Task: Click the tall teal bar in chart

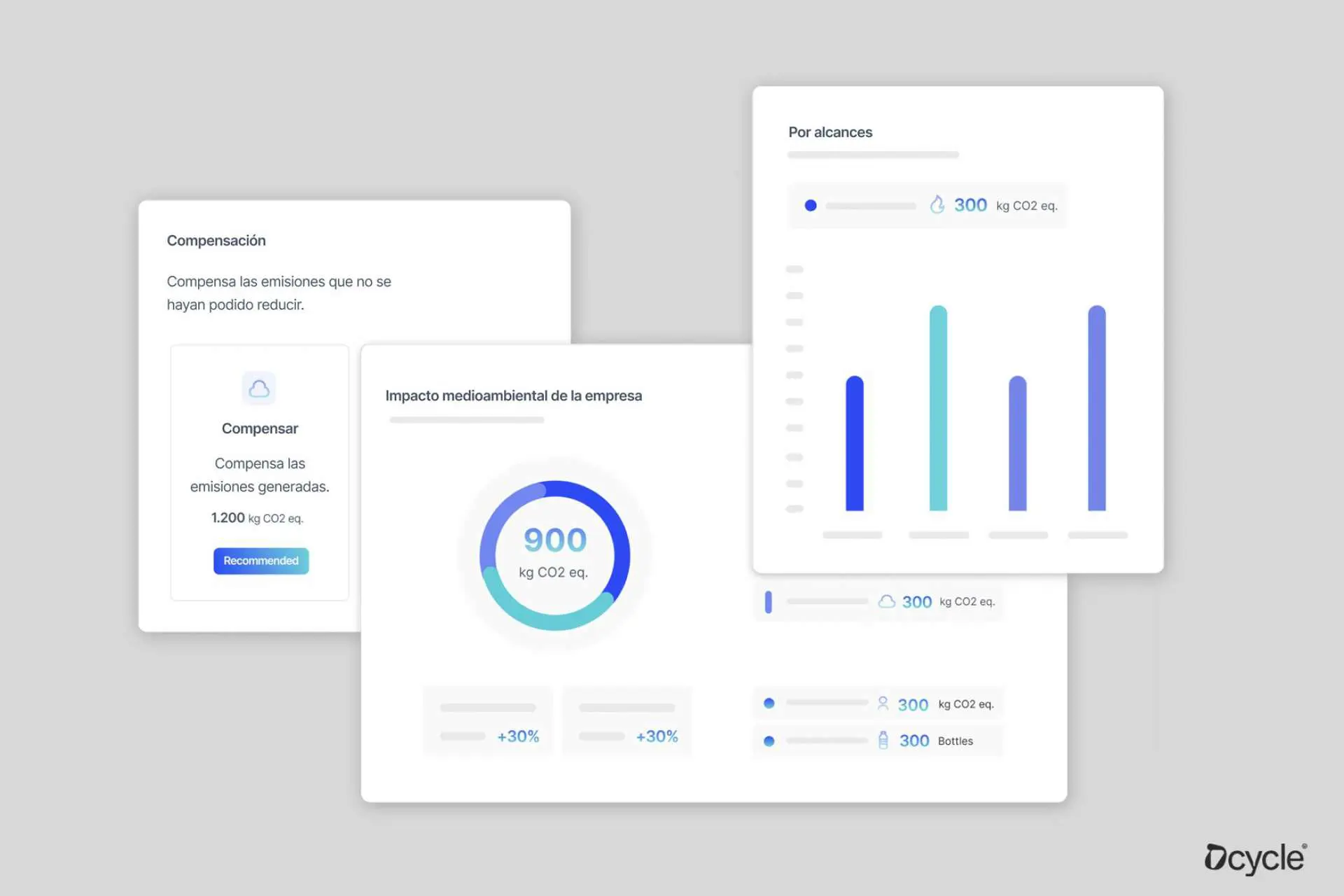Action: [x=938, y=408]
